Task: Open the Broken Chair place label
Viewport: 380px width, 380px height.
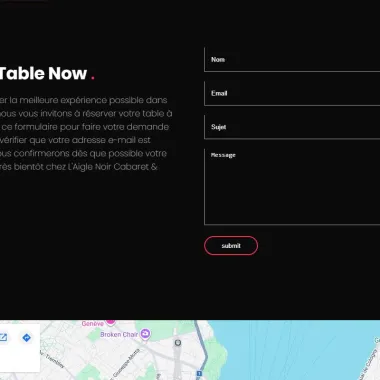Action: (x=119, y=334)
